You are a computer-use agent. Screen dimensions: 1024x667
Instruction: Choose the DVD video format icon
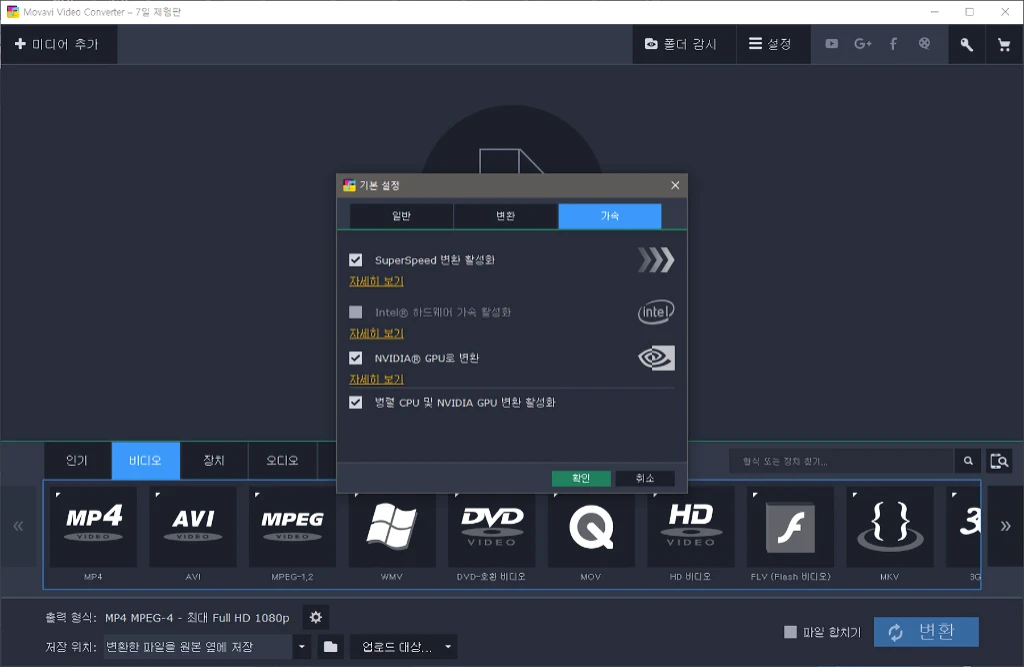coord(492,527)
